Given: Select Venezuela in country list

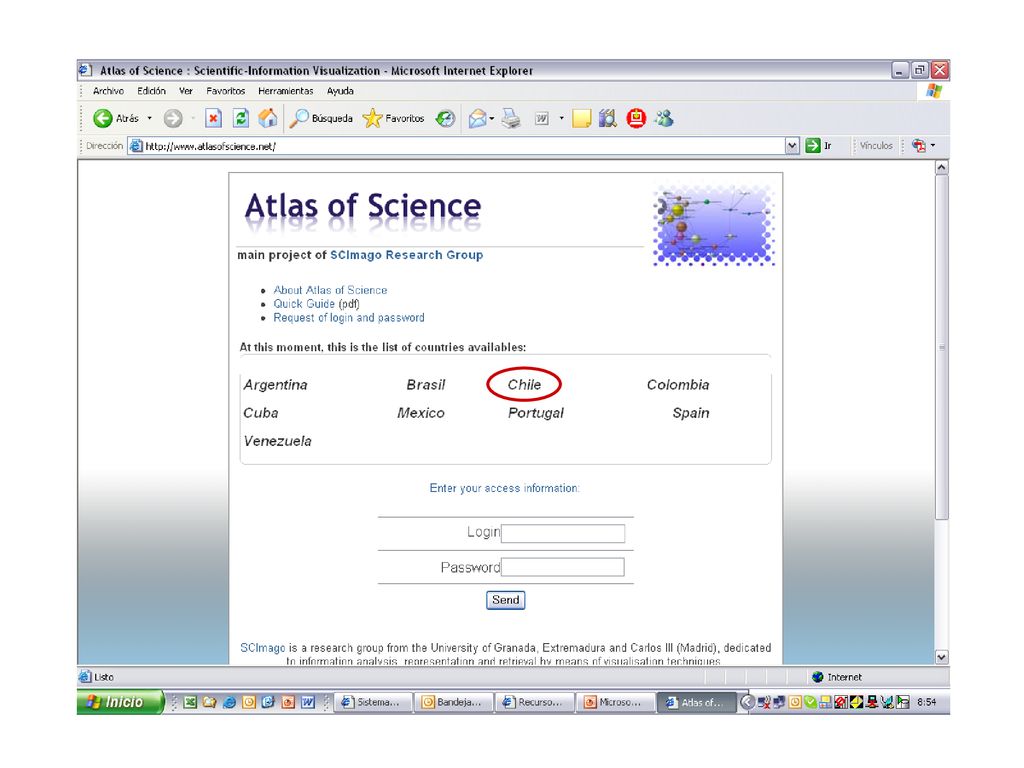Looking at the screenshot, I should click(277, 441).
